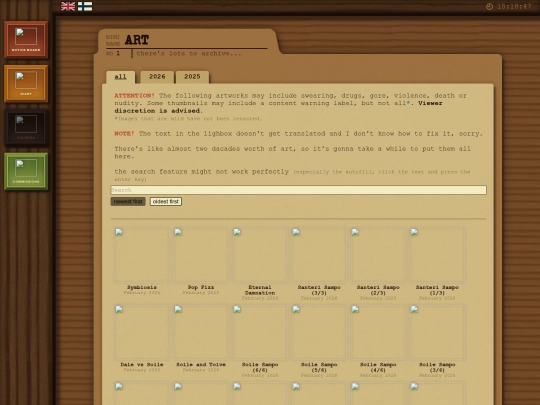Switch language with the UK flag

(68, 6)
